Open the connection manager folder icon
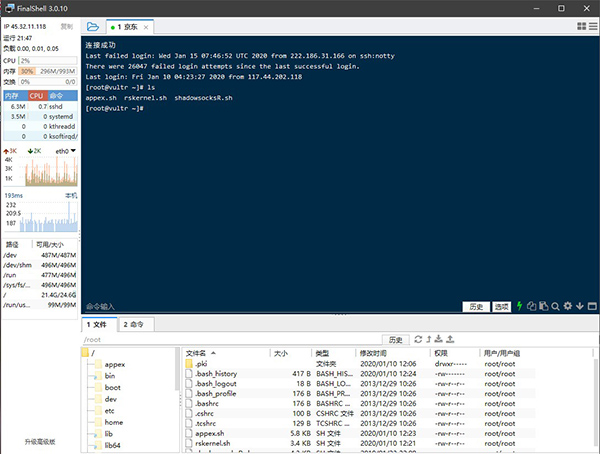Viewport: 600px width, 454px height. 93,26
